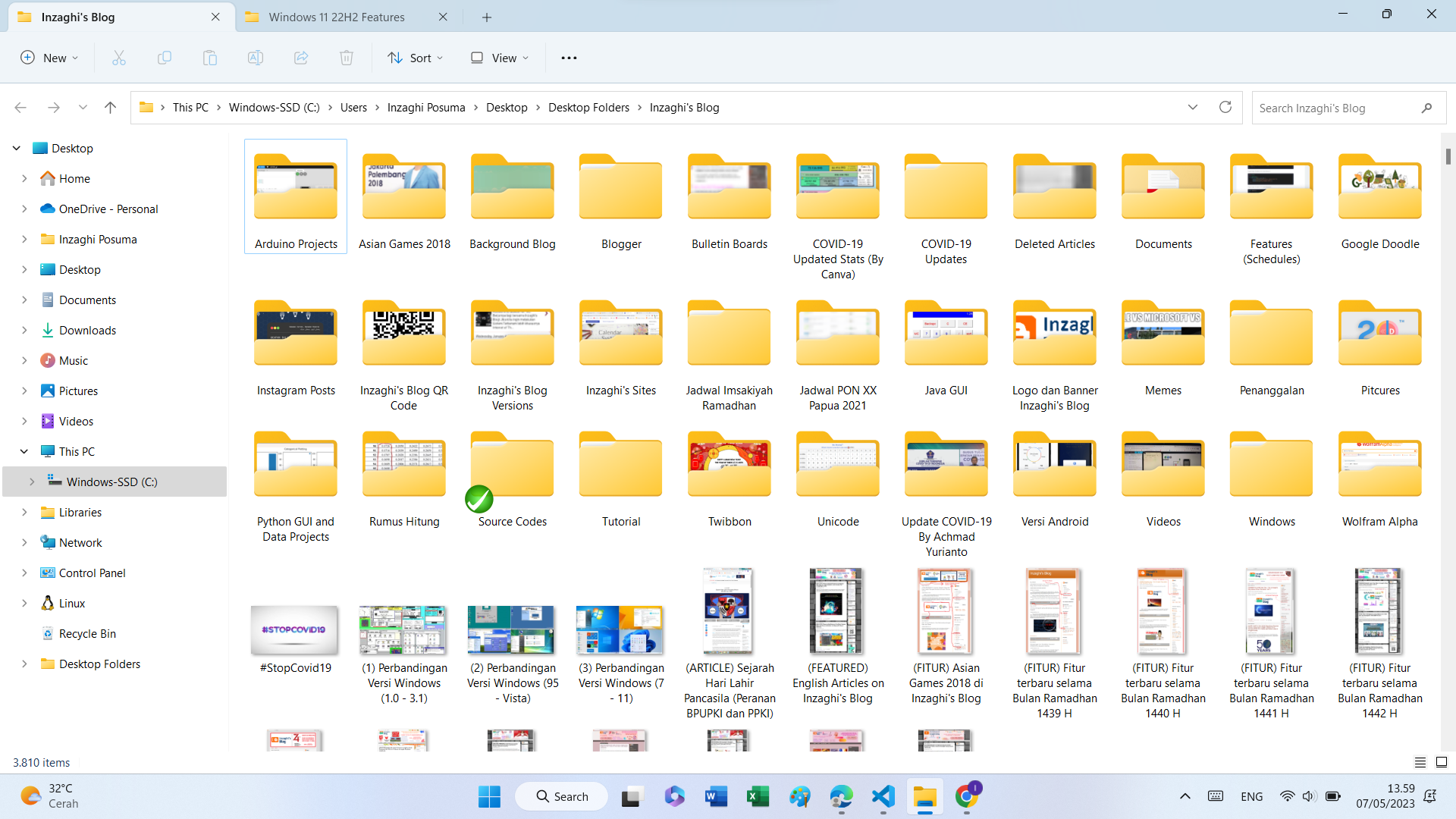Expand the Downloads tree node

(x=24, y=331)
